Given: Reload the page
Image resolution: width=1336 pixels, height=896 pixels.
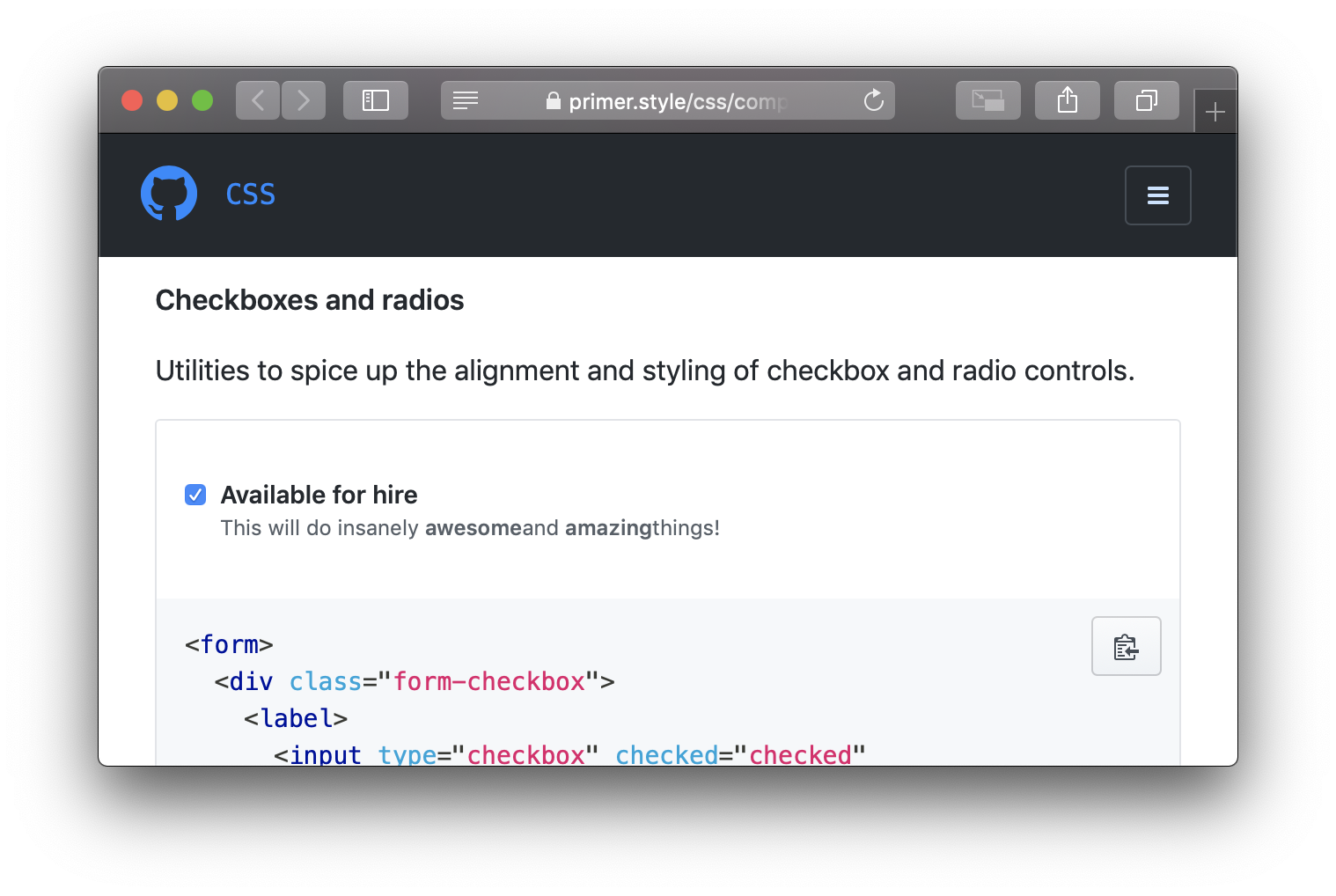Looking at the screenshot, I should pos(873,100).
